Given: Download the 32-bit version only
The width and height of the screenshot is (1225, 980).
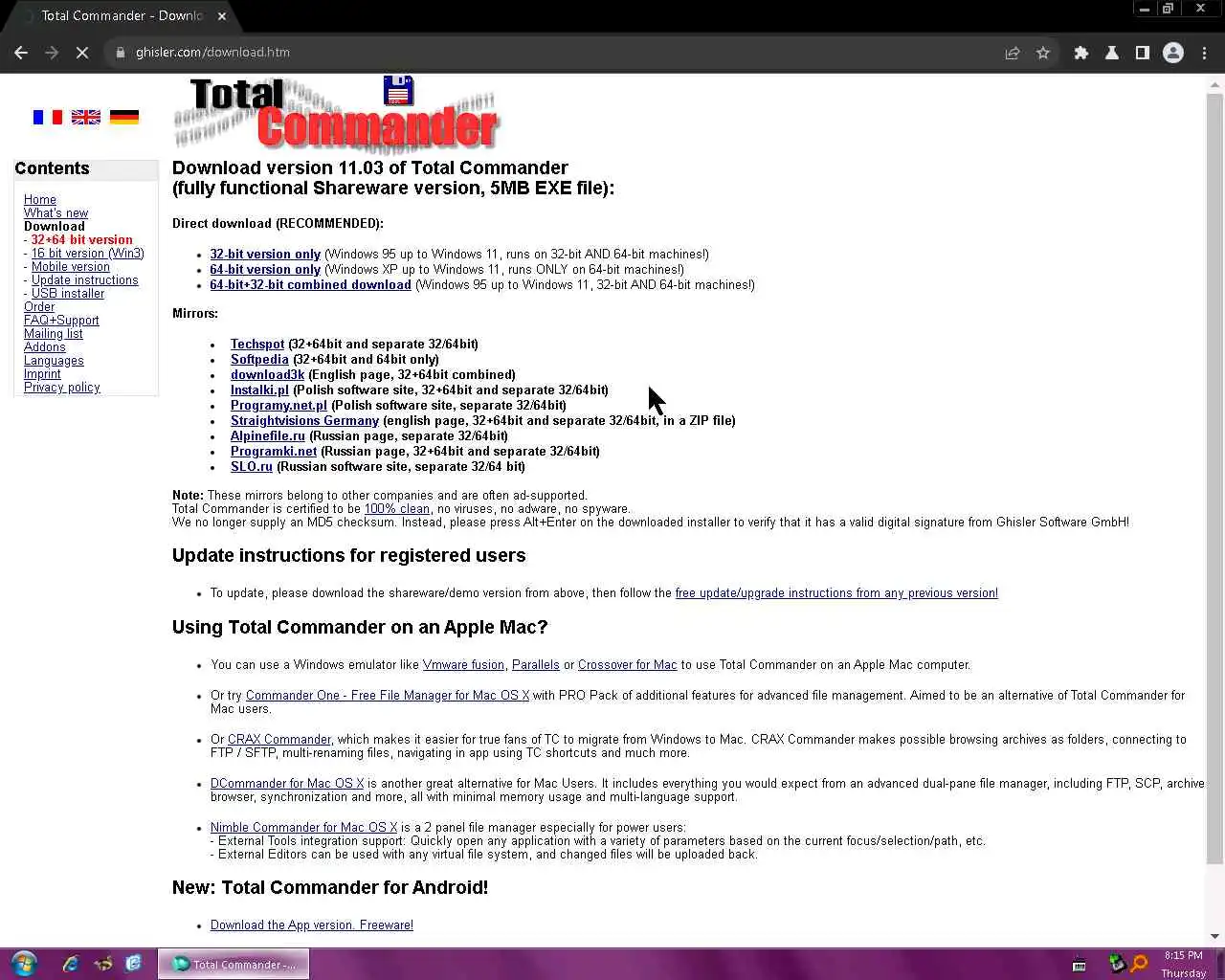Looking at the screenshot, I should 265,254.
